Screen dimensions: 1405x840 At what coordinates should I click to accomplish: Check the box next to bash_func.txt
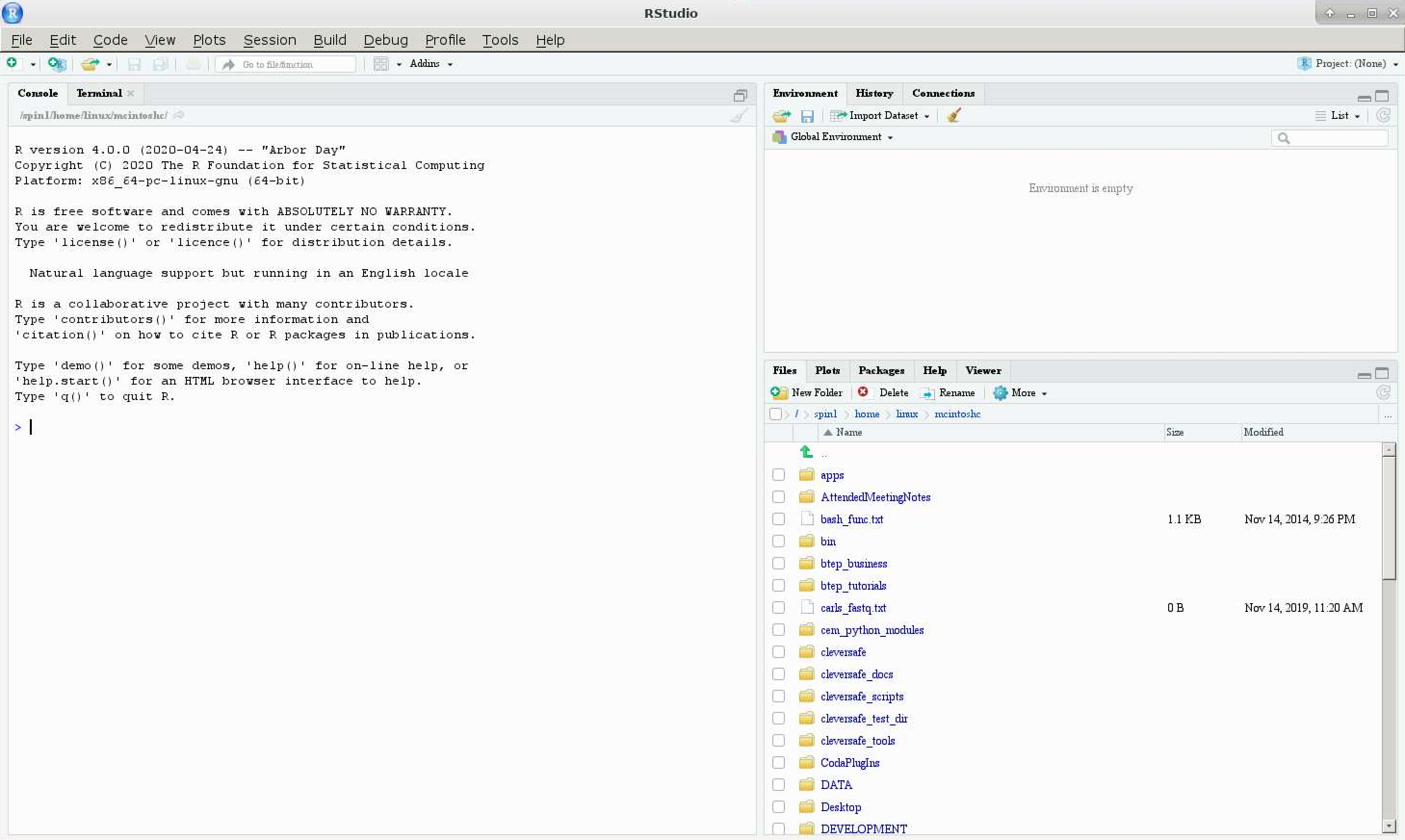(779, 518)
